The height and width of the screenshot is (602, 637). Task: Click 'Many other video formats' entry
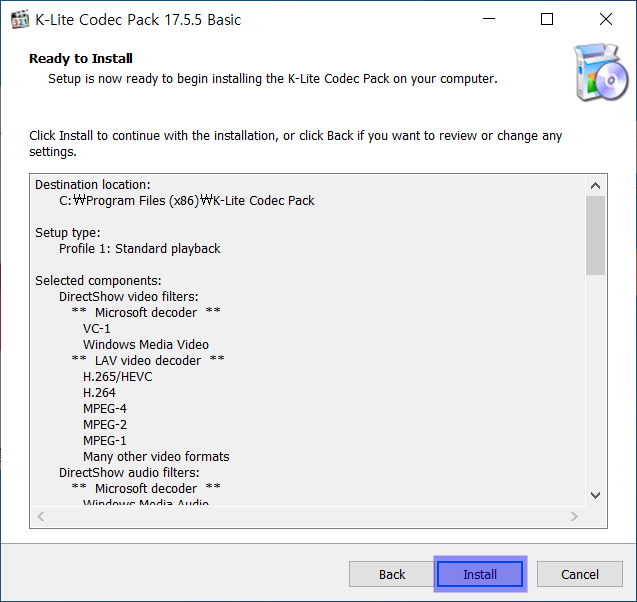(156, 457)
